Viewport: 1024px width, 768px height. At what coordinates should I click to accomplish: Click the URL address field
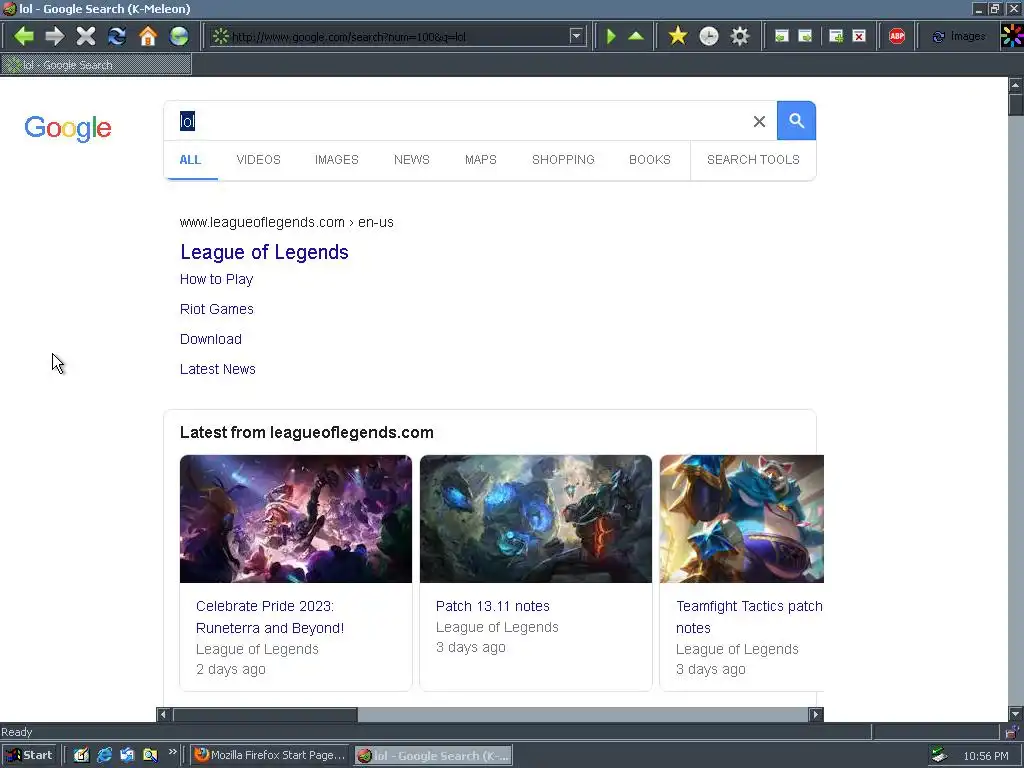(x=398, y=37)
